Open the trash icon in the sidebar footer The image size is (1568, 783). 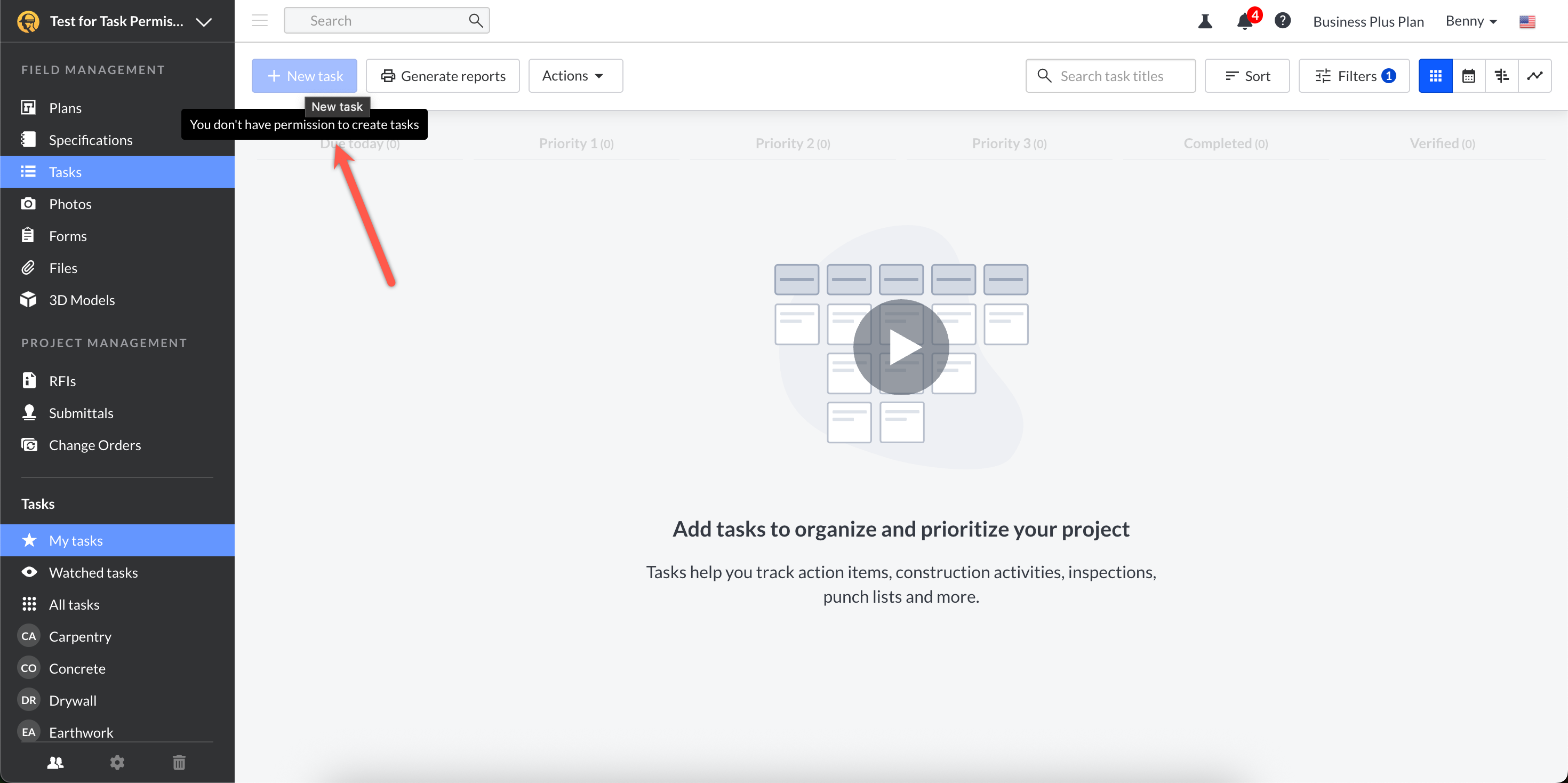179,762
